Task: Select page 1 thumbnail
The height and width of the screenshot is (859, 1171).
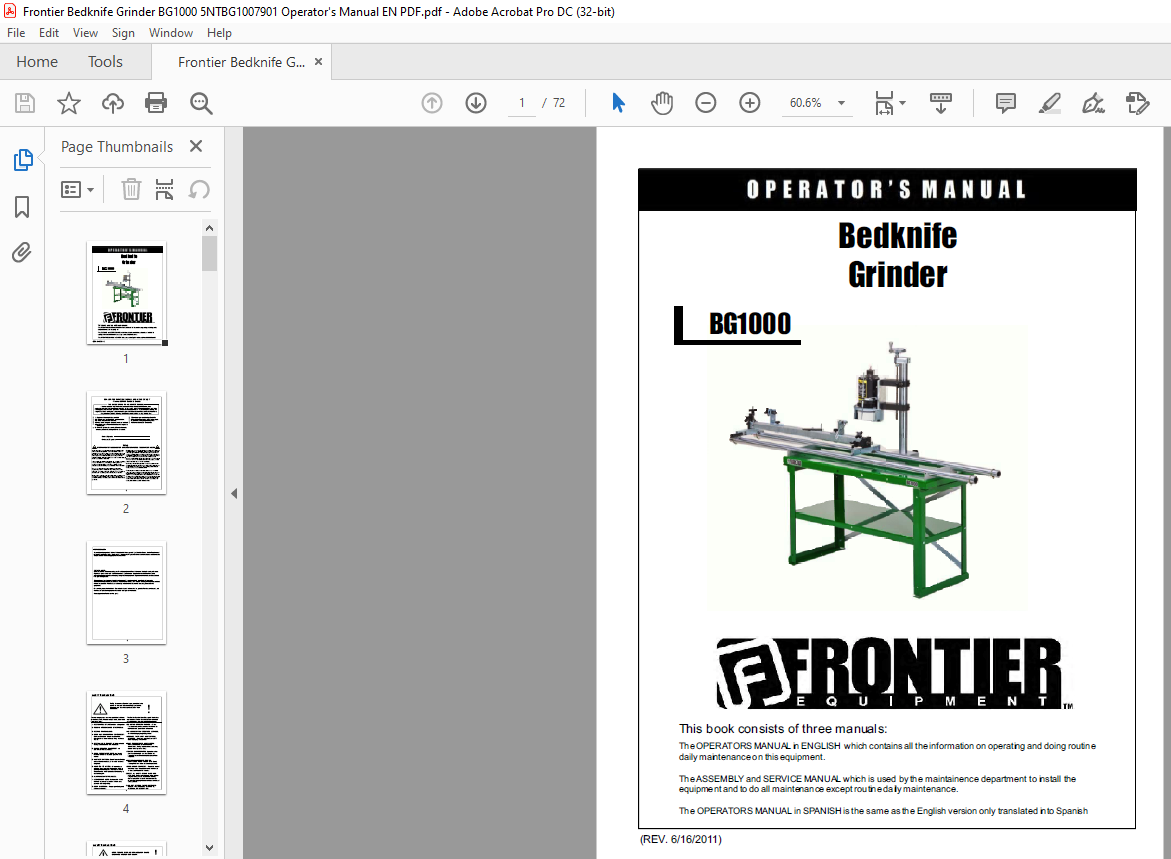Action: click(126, 294)
